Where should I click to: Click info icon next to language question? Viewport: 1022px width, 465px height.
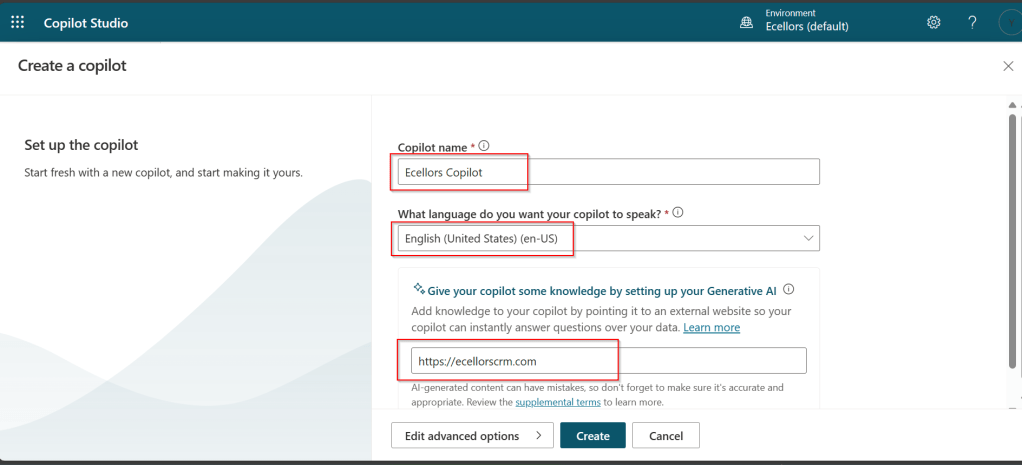678,213
